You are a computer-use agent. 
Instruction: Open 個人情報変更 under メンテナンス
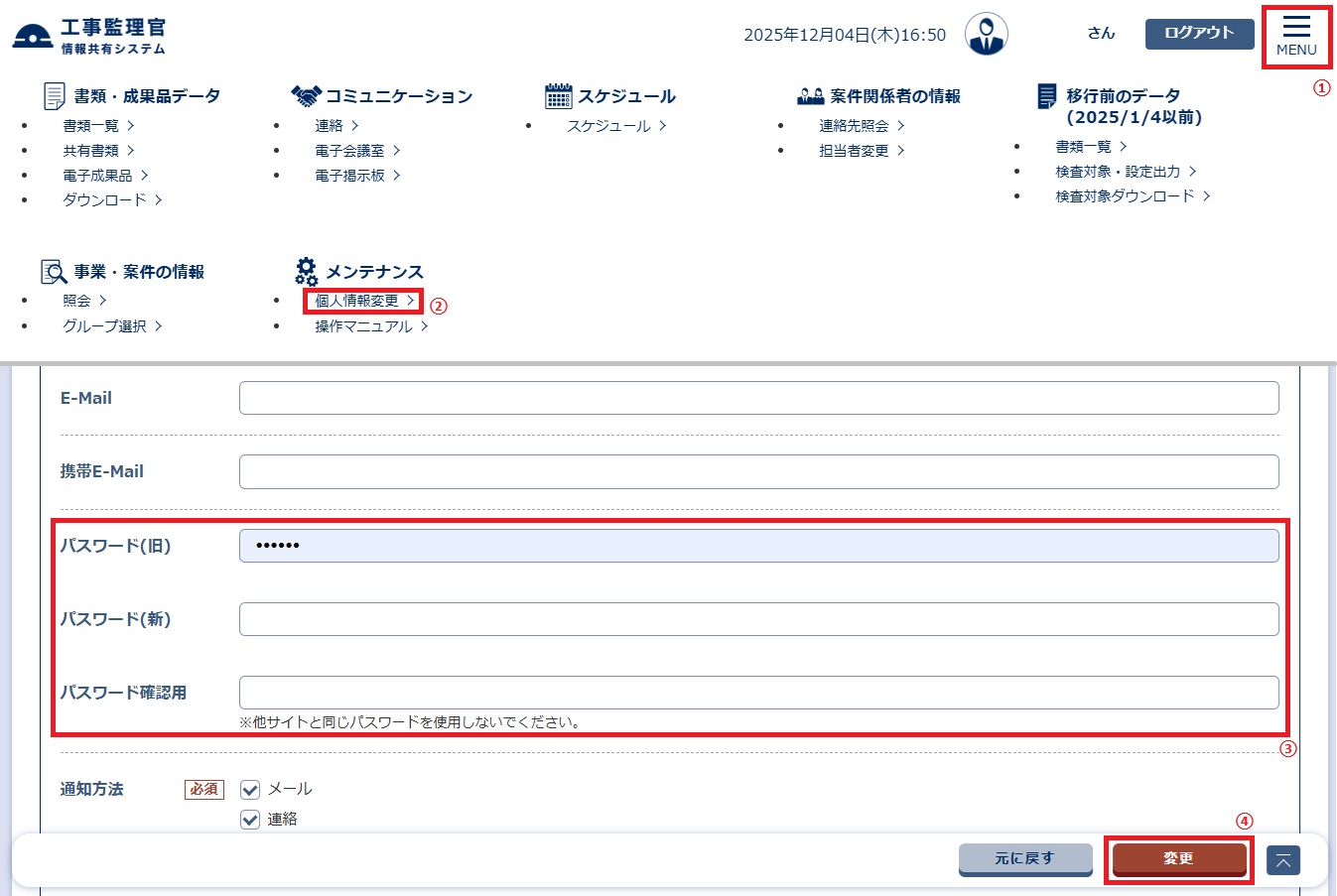point(363,301)
